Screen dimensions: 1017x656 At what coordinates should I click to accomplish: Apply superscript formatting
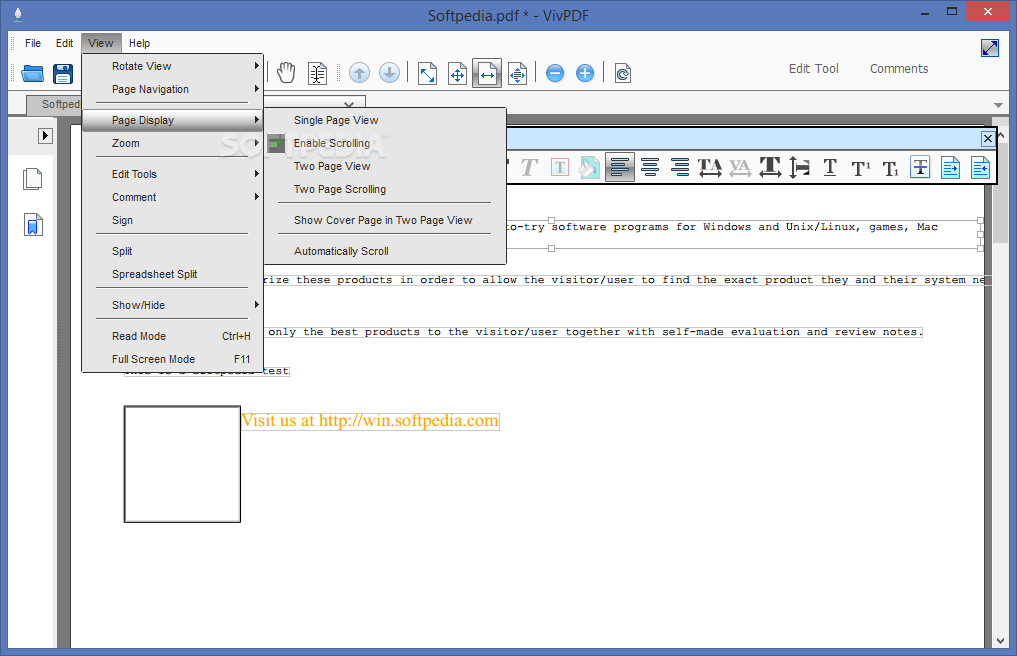(861, 168)
